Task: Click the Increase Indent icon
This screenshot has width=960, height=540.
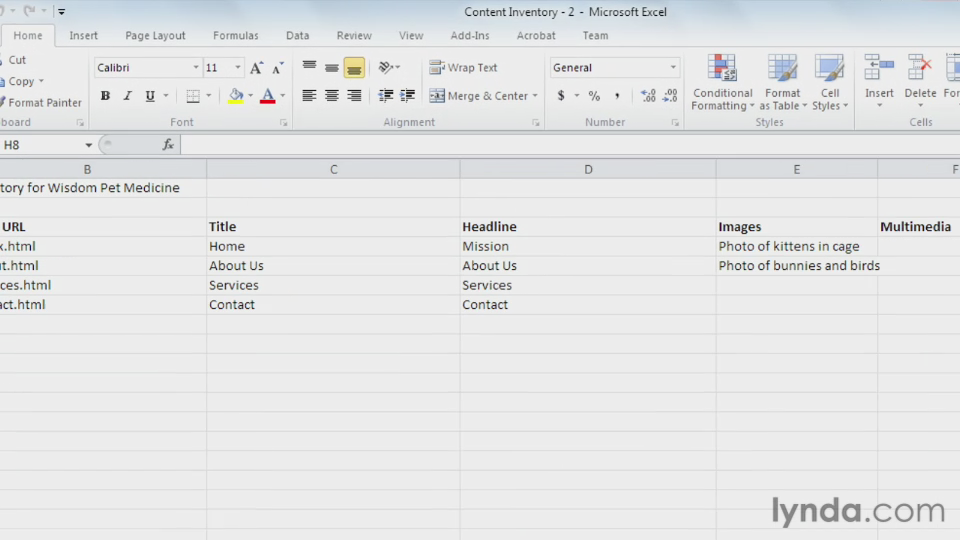Action: [407, 96]
